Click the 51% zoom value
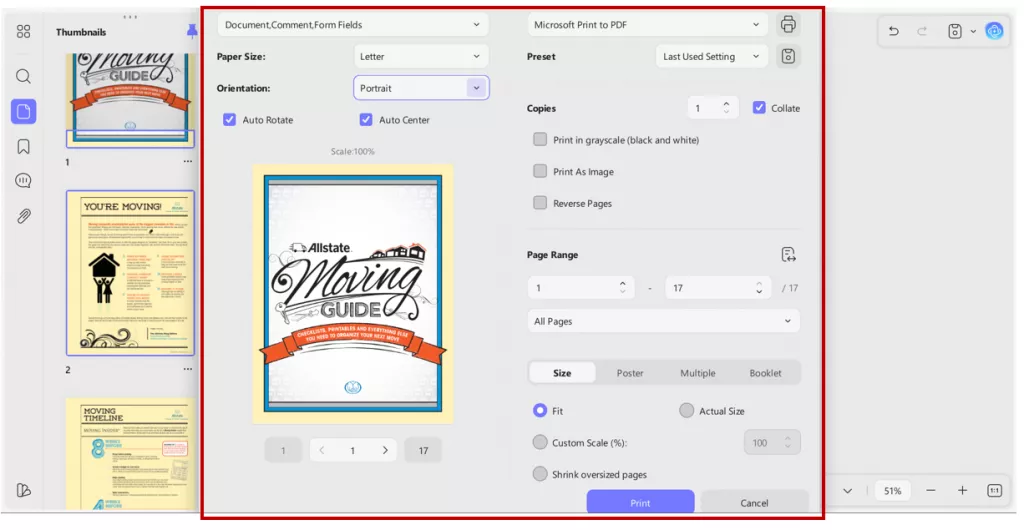1024x530 pixels. [x=893, y=491]
